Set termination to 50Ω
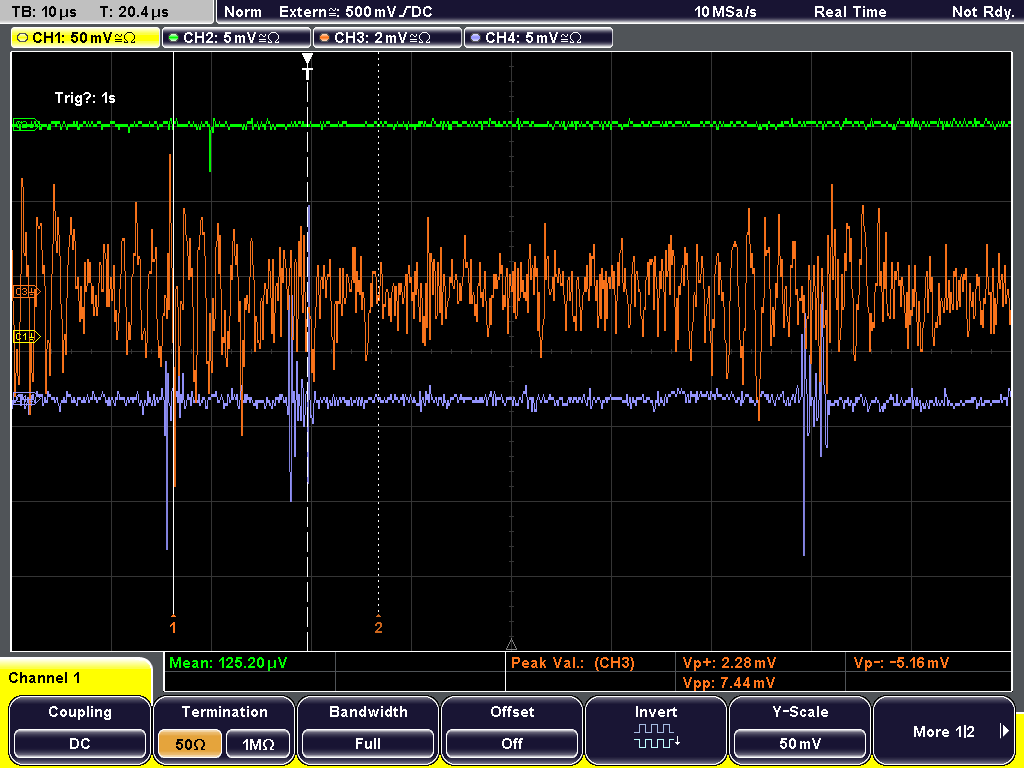 [190, 744]
